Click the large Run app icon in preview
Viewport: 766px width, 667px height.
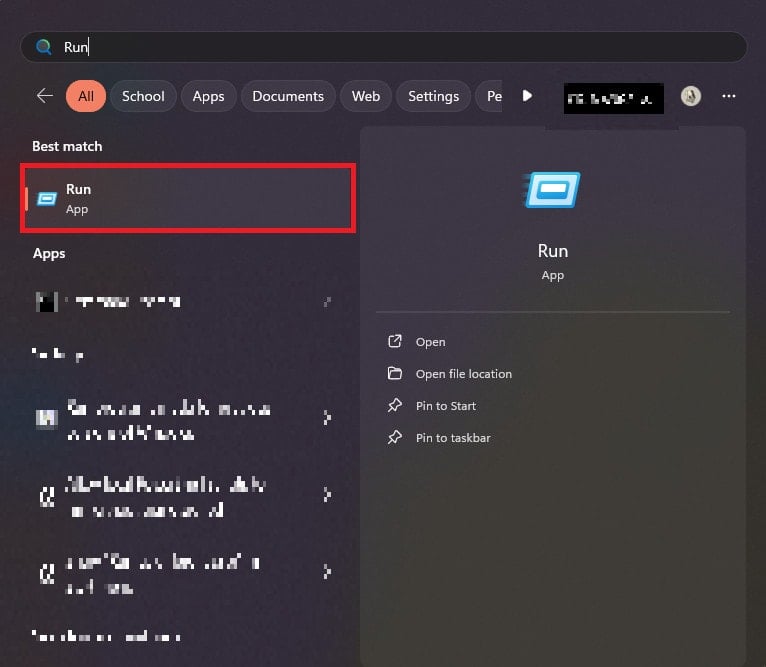coord(553,190)
